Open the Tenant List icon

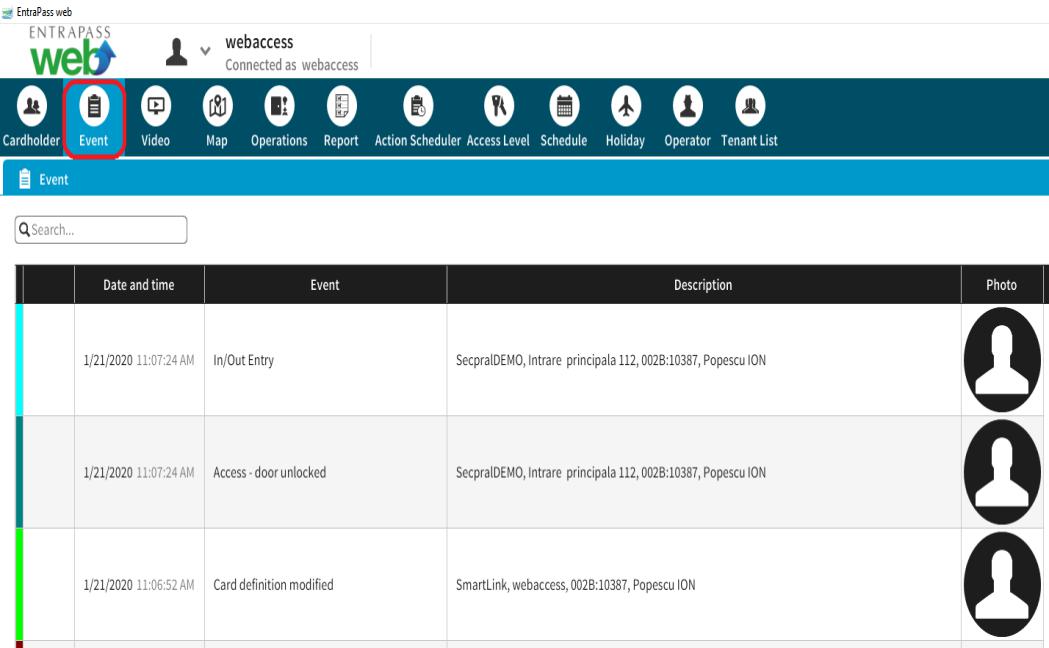(749, 106)
